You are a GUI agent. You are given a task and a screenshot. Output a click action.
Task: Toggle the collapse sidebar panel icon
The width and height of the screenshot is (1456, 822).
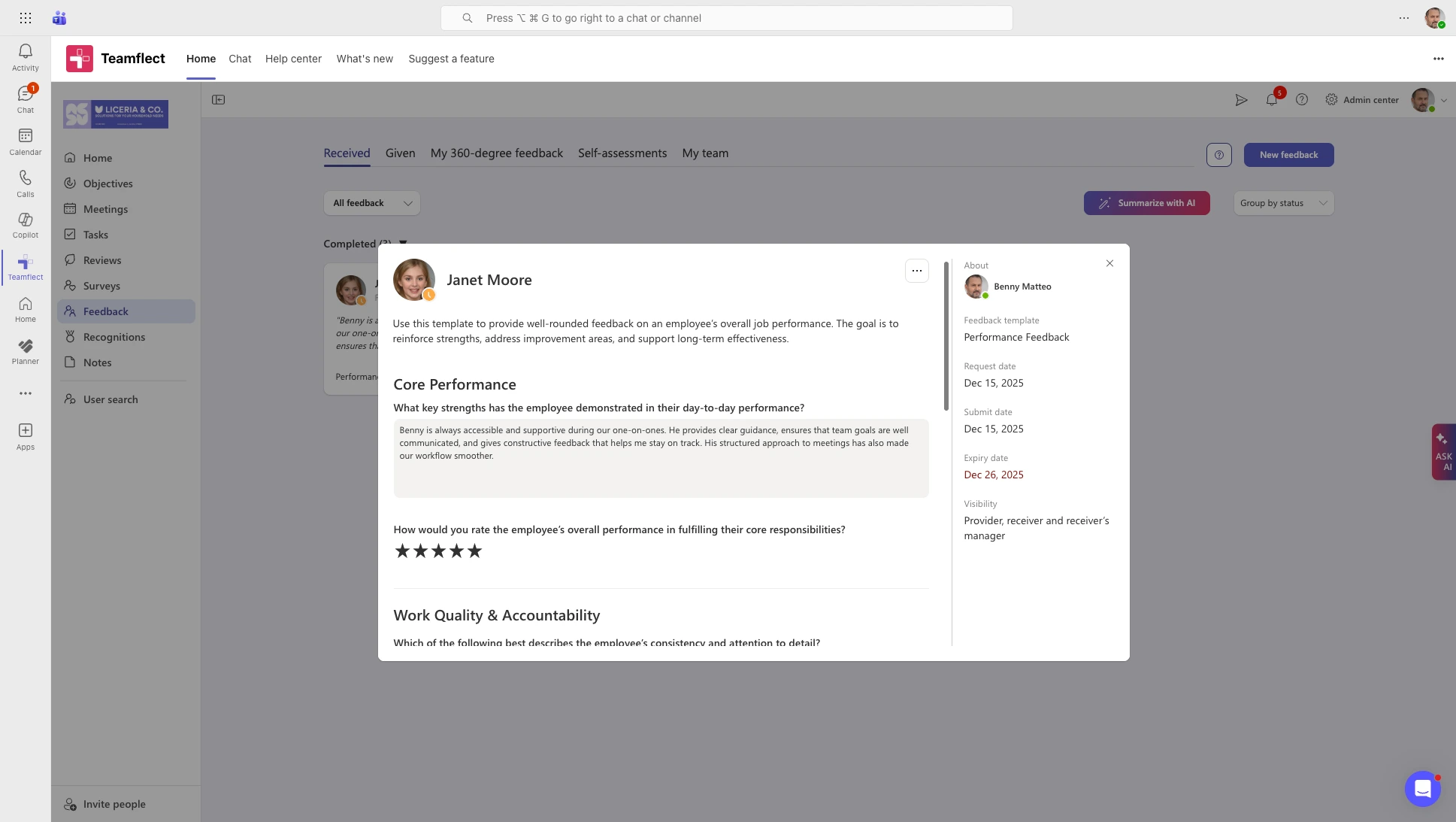point(219,99)
